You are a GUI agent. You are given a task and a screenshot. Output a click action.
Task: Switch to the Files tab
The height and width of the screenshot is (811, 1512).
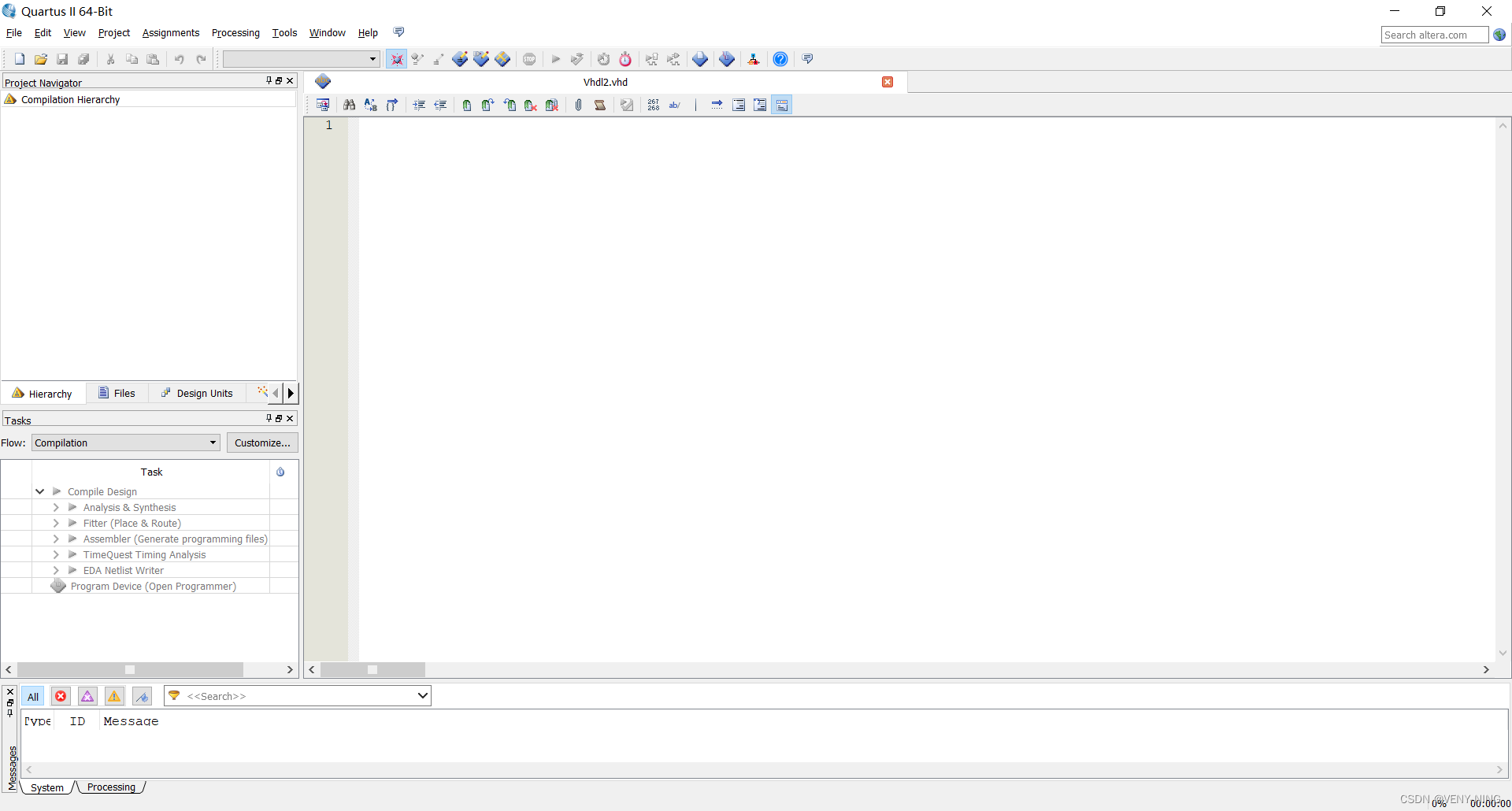117,393
